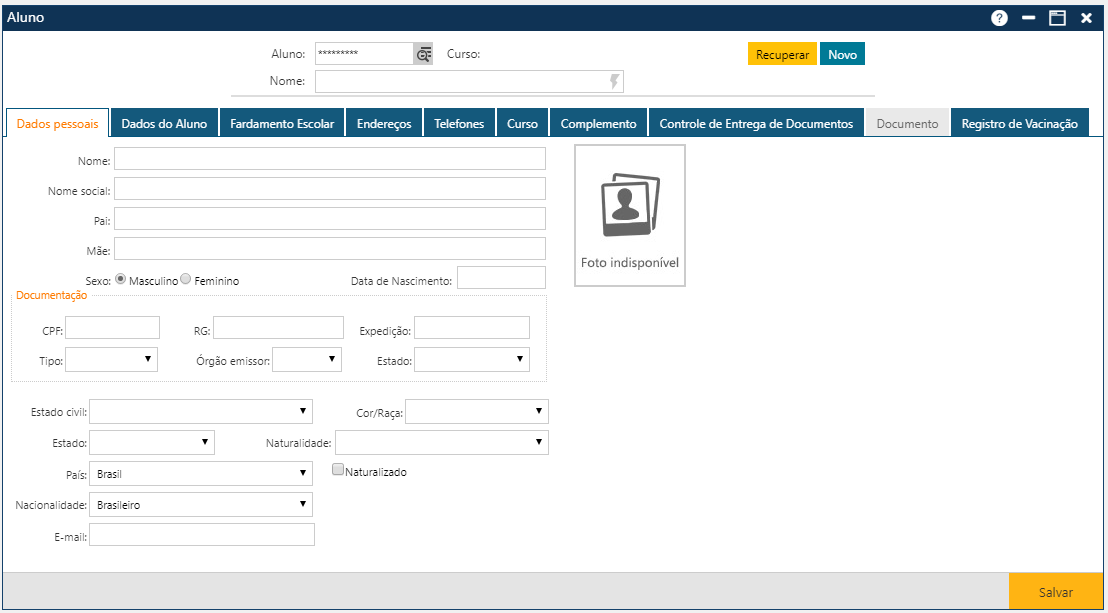Switch to the Endereços tab
The height and width of the screenshot is (613, 1108).
pos(384,123)
